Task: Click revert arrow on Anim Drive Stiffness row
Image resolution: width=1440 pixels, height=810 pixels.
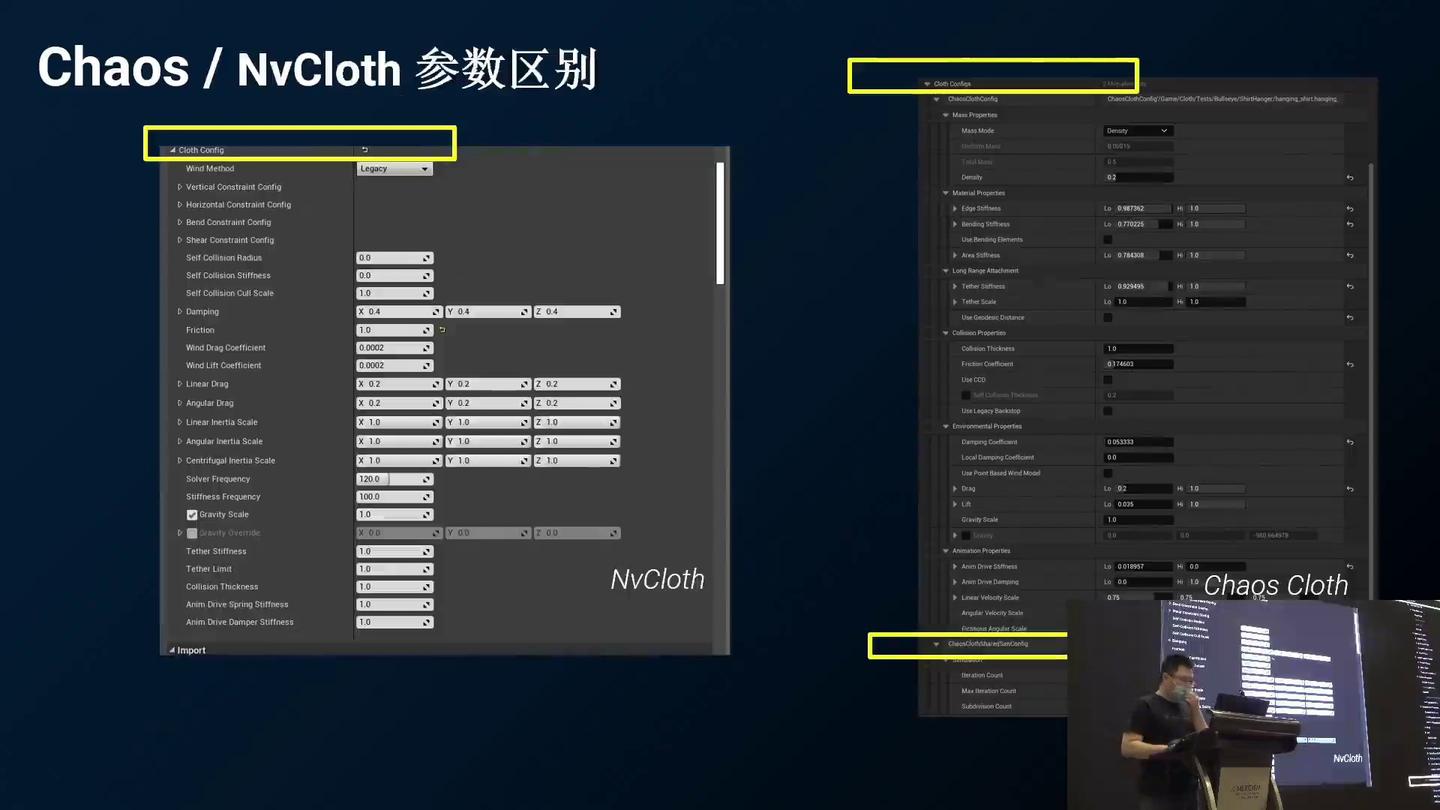Action: click(1350, 567)
